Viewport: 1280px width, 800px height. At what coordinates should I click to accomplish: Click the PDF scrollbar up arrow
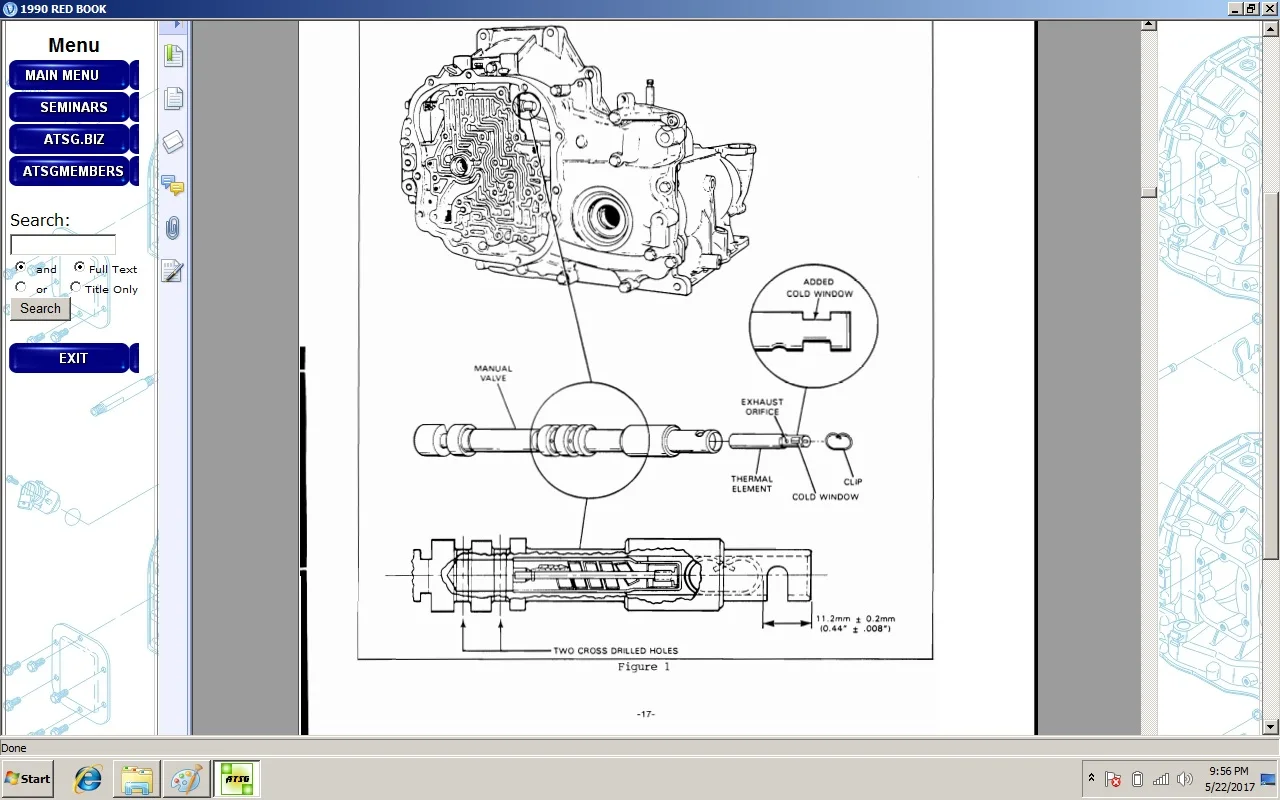pos(1149,27)
